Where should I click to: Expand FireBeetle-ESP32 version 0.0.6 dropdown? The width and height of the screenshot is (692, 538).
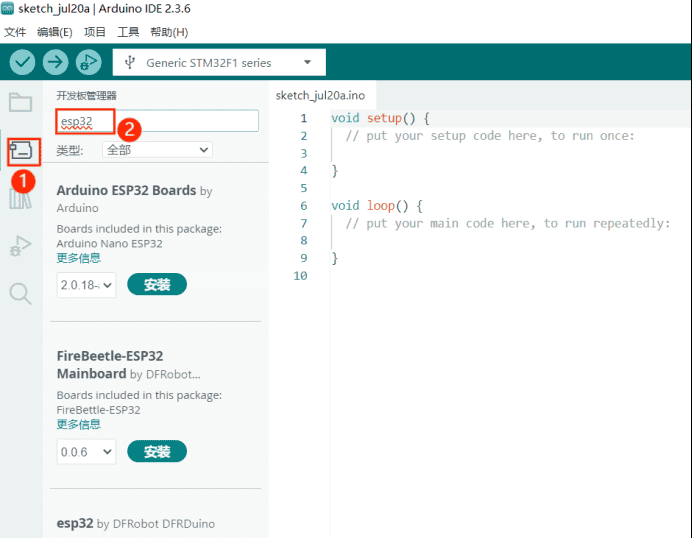coord(86,452)
